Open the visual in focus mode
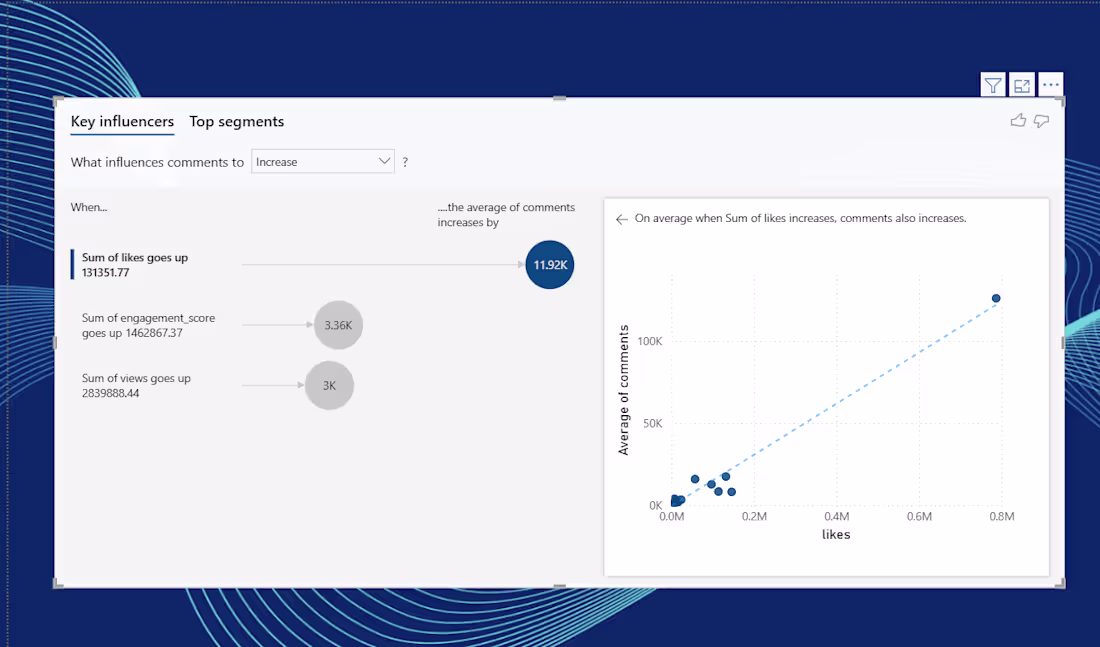Image resolution: width=1100 pixels, height=647 pixels. 1021,85
